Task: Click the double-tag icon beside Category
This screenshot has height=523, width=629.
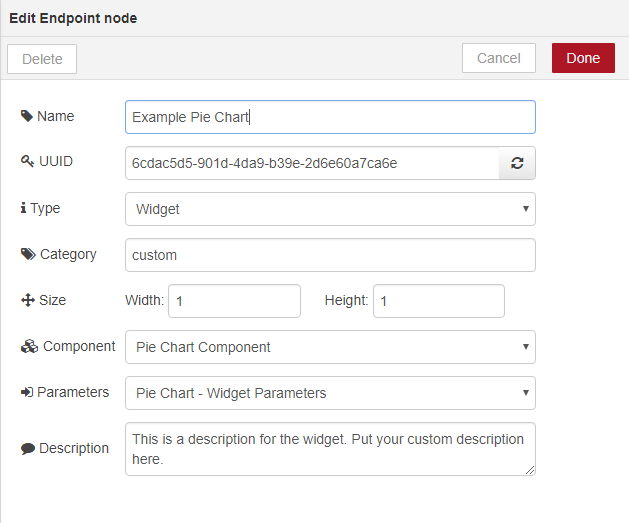Action: tap(28, 254)
